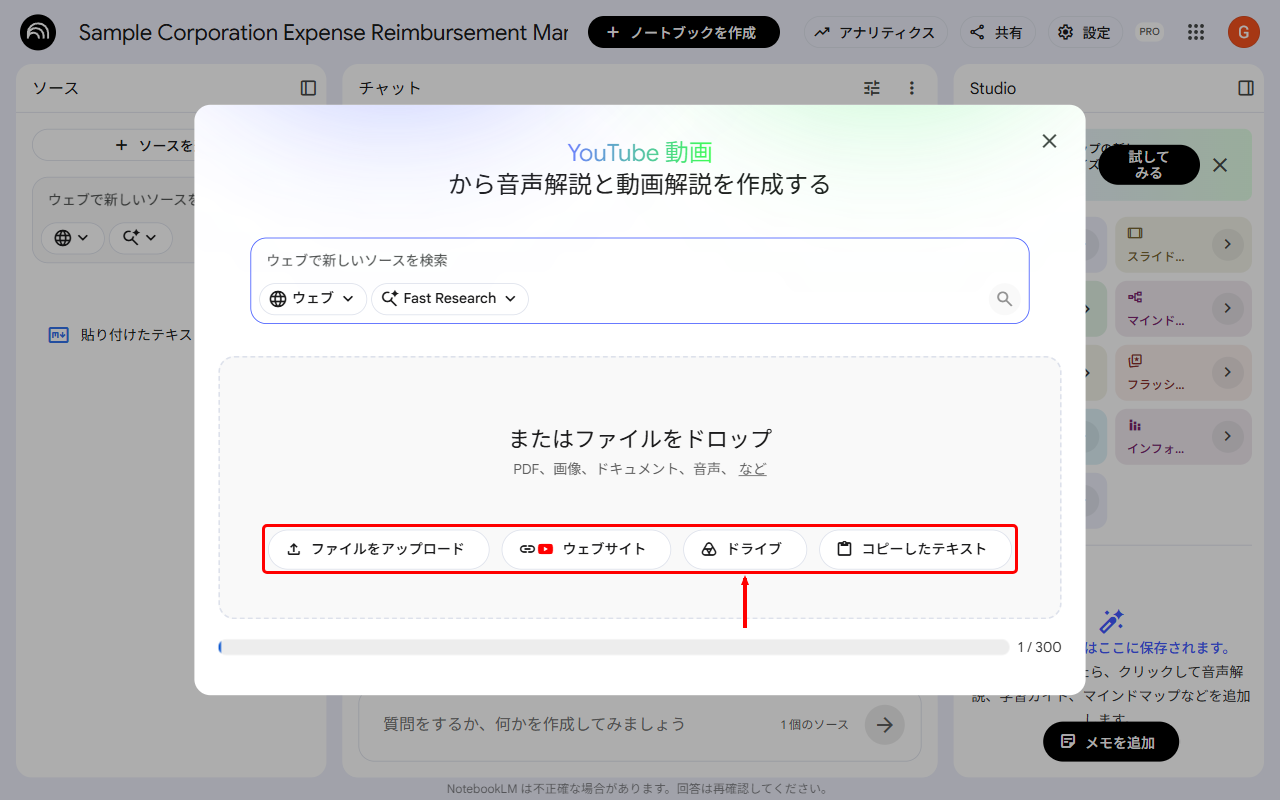Click the notebook title text
This screenshot has width=1280, height=800.
[x=323, y=33]
